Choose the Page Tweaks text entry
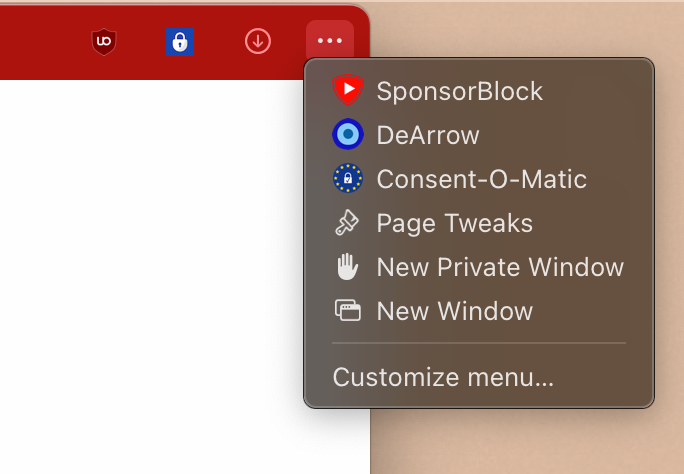 (x=454, y=223)
